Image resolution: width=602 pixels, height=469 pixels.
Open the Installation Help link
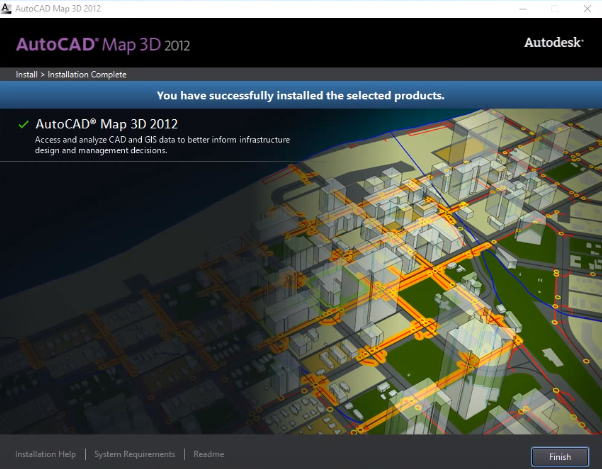point(46,454)
